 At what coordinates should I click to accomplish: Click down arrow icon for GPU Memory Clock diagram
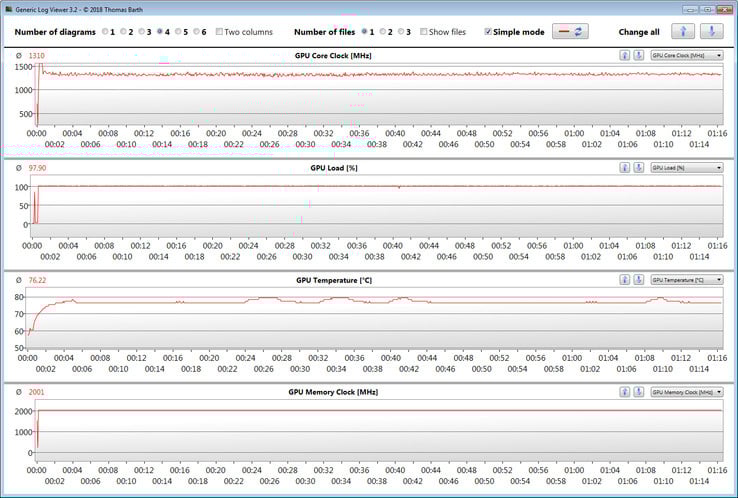point(639,392)
